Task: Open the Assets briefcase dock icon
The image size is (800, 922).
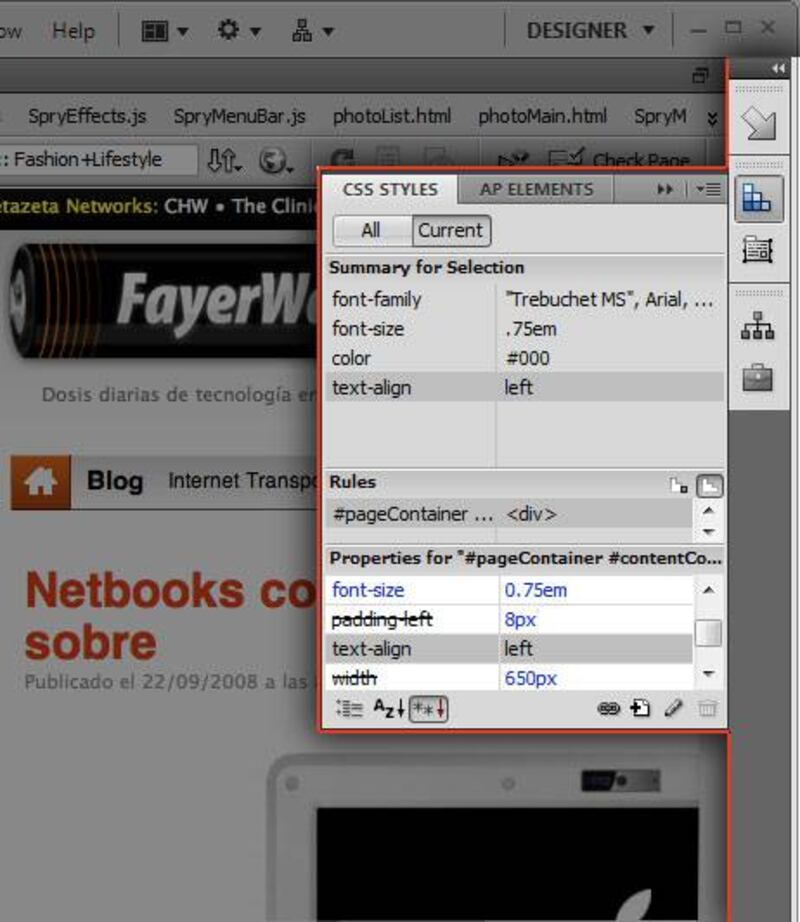Action: click(757, 377)
